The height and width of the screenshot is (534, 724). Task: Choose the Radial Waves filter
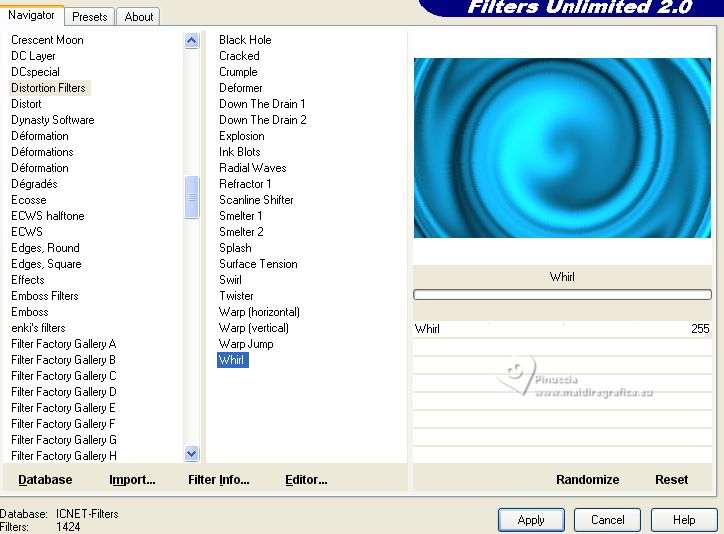[253, 168]
